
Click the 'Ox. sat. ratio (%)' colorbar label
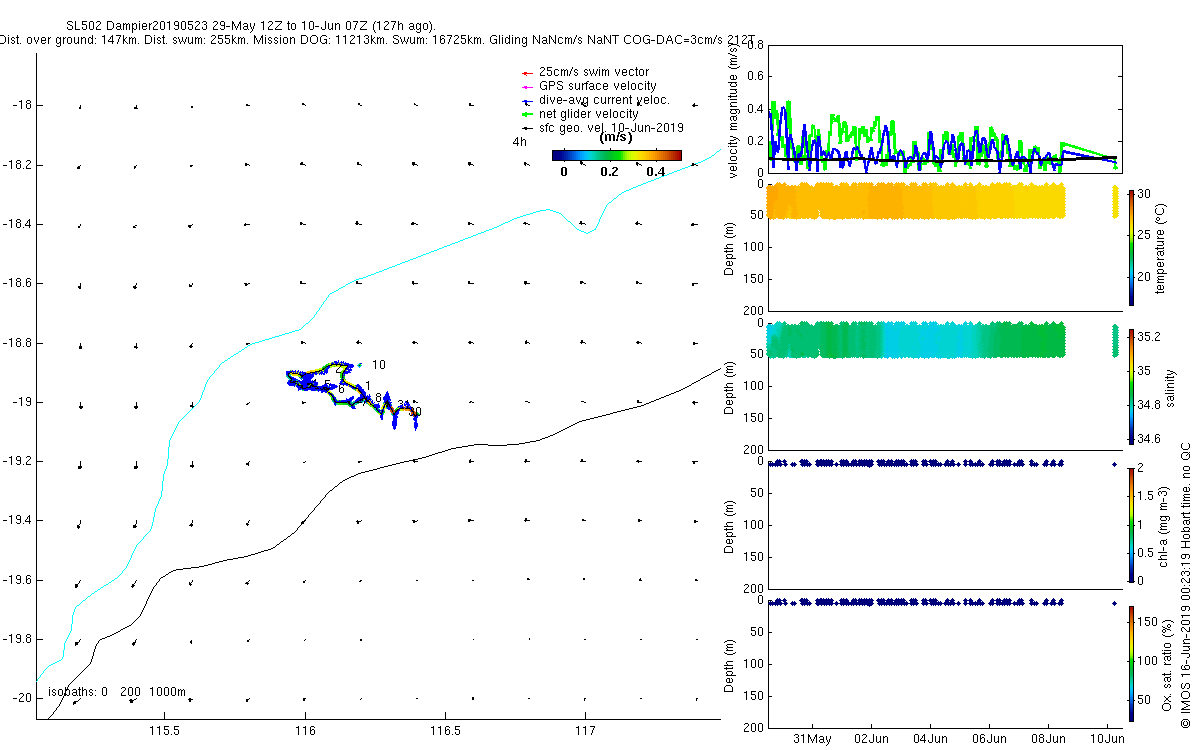(x=1167, y=663)
